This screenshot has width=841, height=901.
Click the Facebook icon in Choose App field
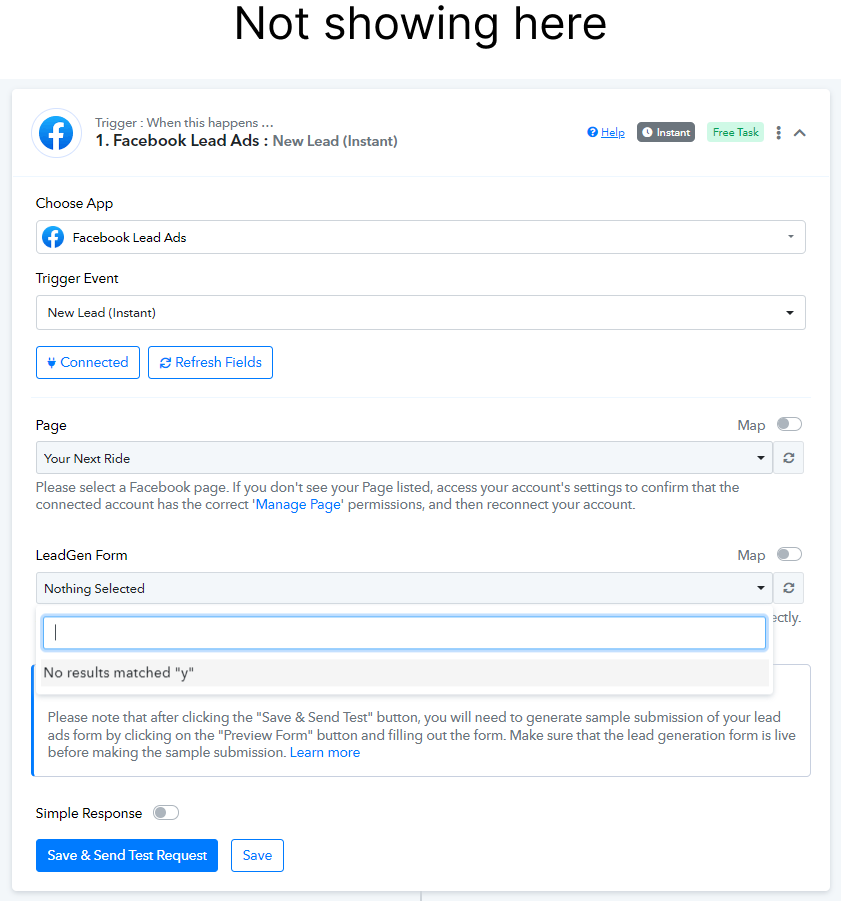(x=53, y=237)
